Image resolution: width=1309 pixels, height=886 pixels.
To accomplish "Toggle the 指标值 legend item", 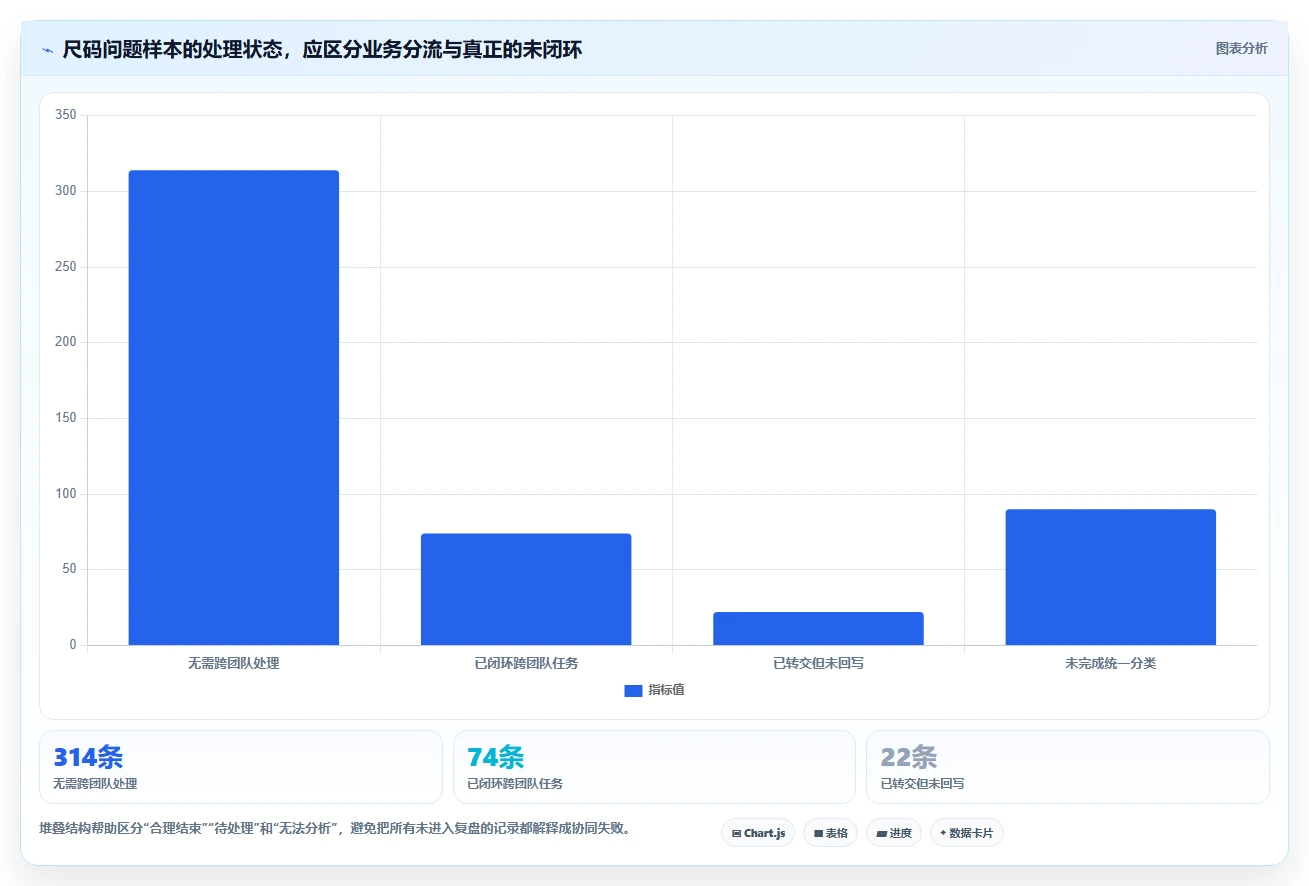I will (x=654, y=690).
